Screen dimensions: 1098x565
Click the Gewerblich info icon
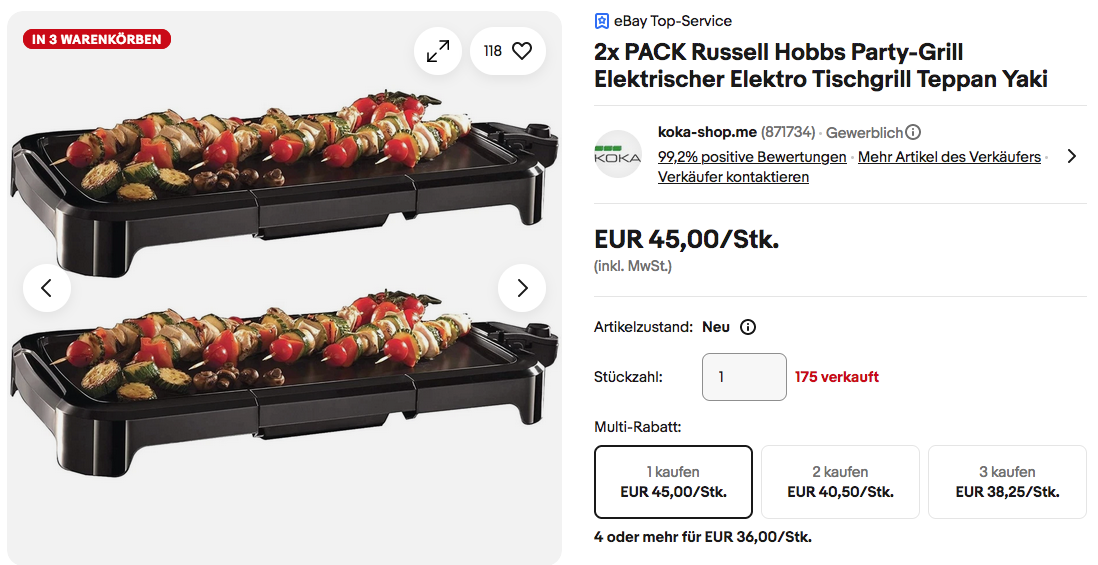click(x=913, y=132)
